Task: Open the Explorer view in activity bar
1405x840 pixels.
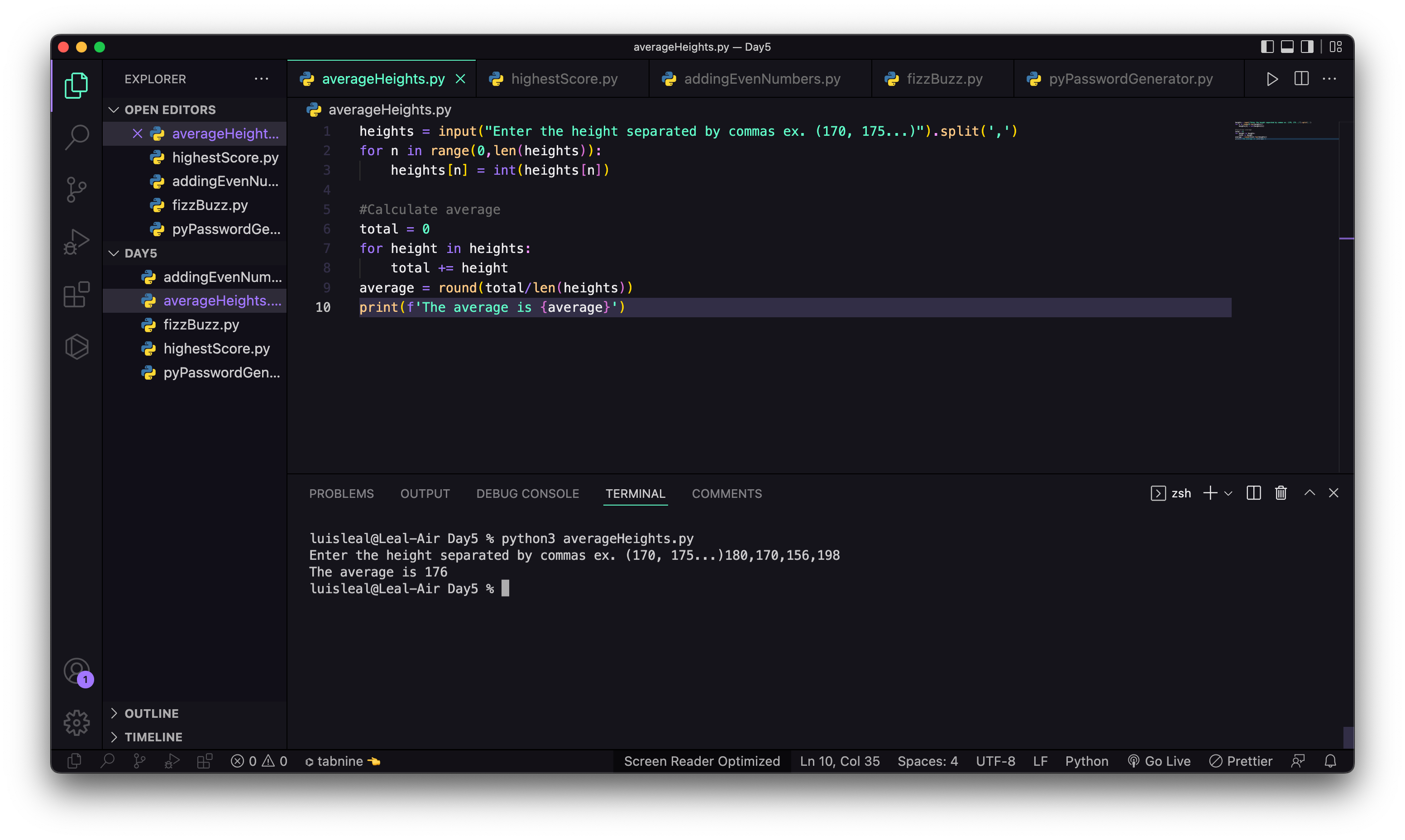Action: tap(76, 86)
